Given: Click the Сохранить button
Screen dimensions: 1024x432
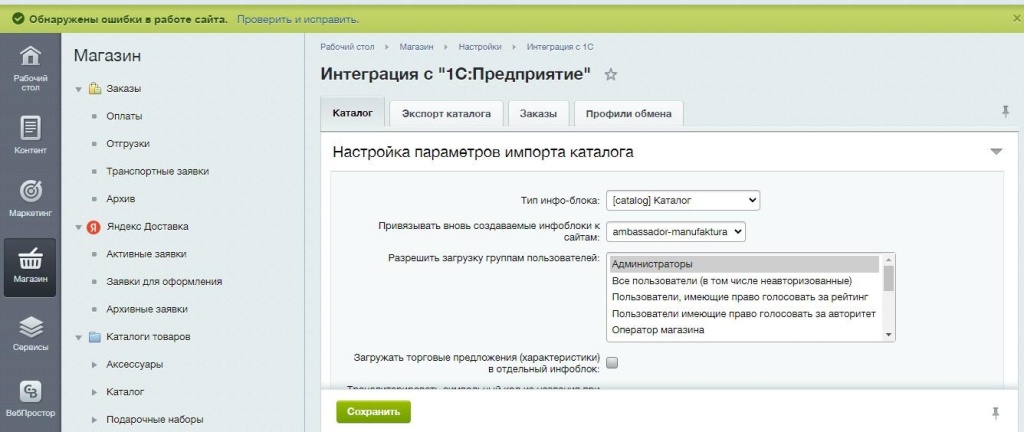Looking at the screenshot, I should click(x=374, y=412).
